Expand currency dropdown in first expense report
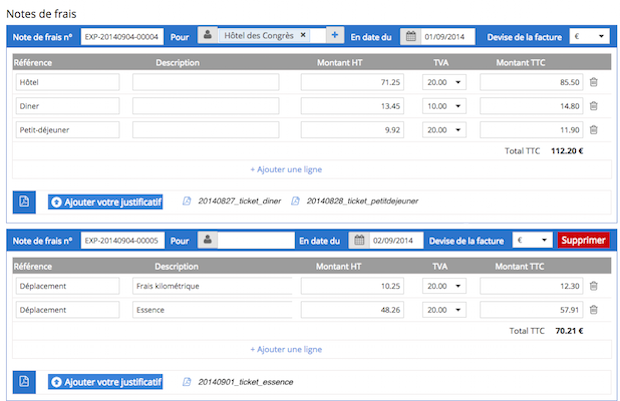 tap(589, 36)
